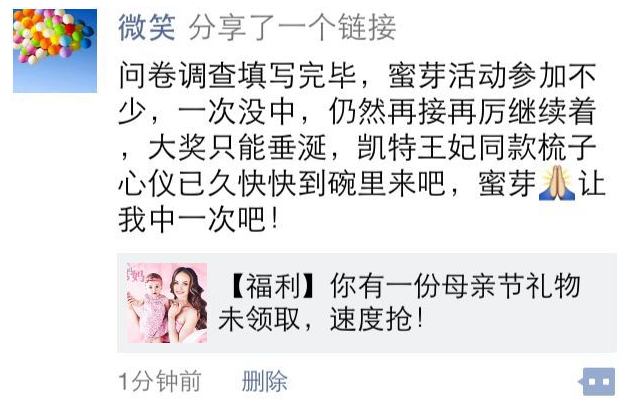Tap the mother and baby link thumbnail
The width and height of the screenshot is (627, 401).
(x=167, y=303)
